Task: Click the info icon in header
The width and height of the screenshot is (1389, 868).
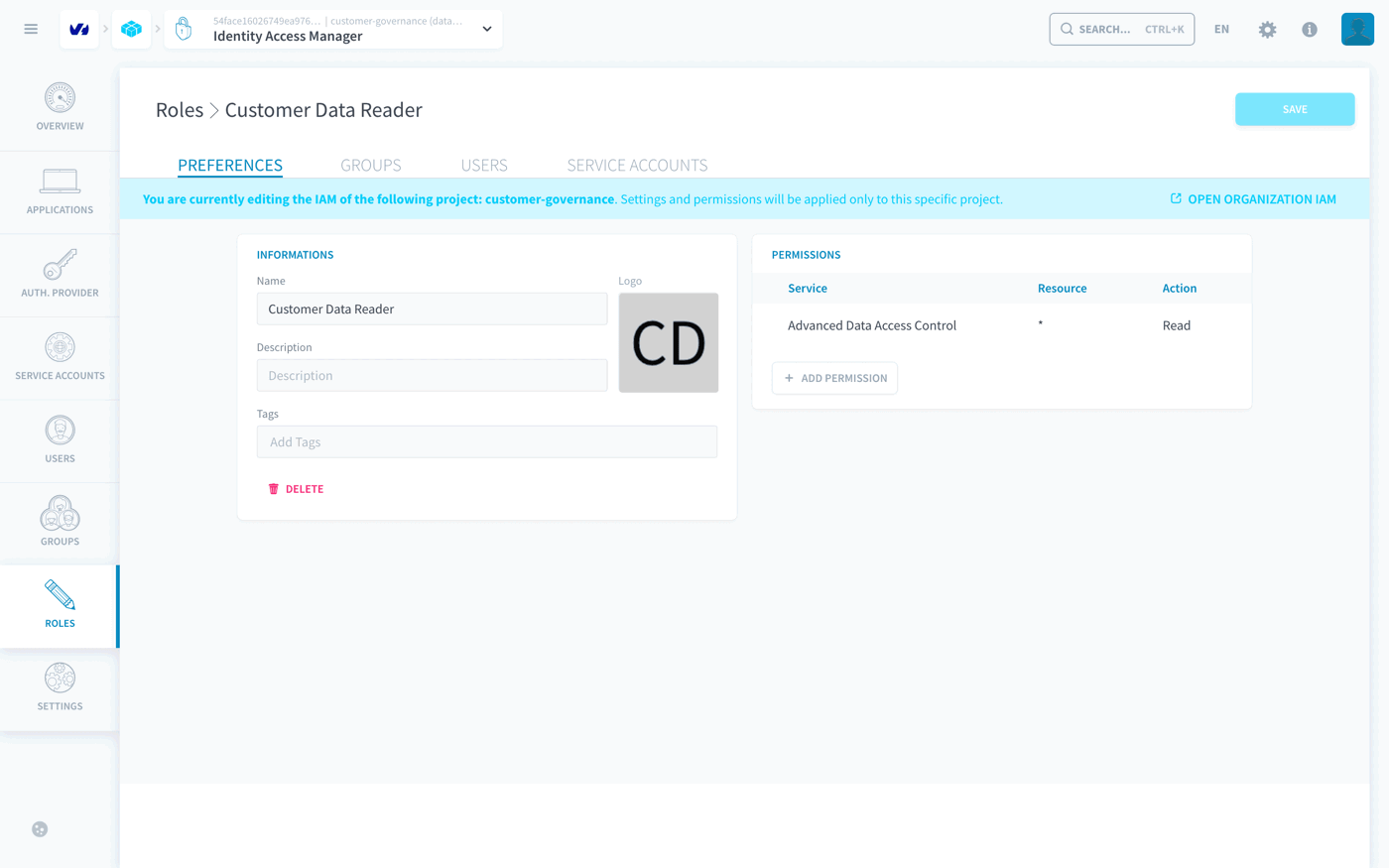Action: (x=1310, y=29)
